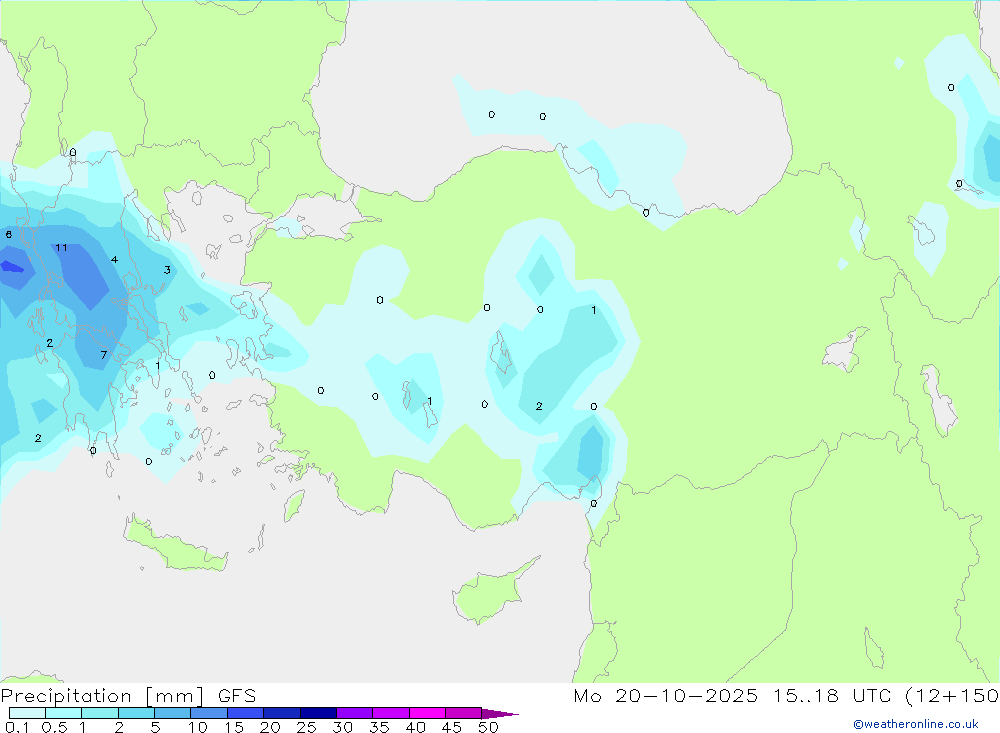Select the '4' precipitation value on the map

point(114,259)
